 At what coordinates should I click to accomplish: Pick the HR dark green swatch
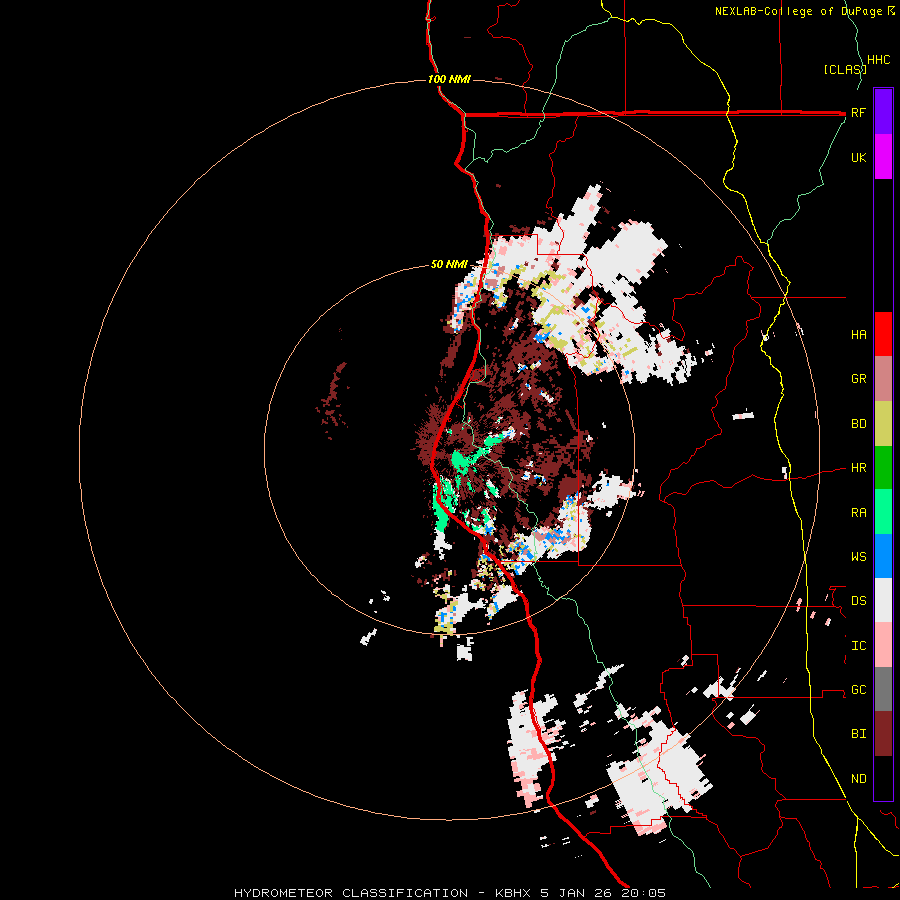[883, 468]
